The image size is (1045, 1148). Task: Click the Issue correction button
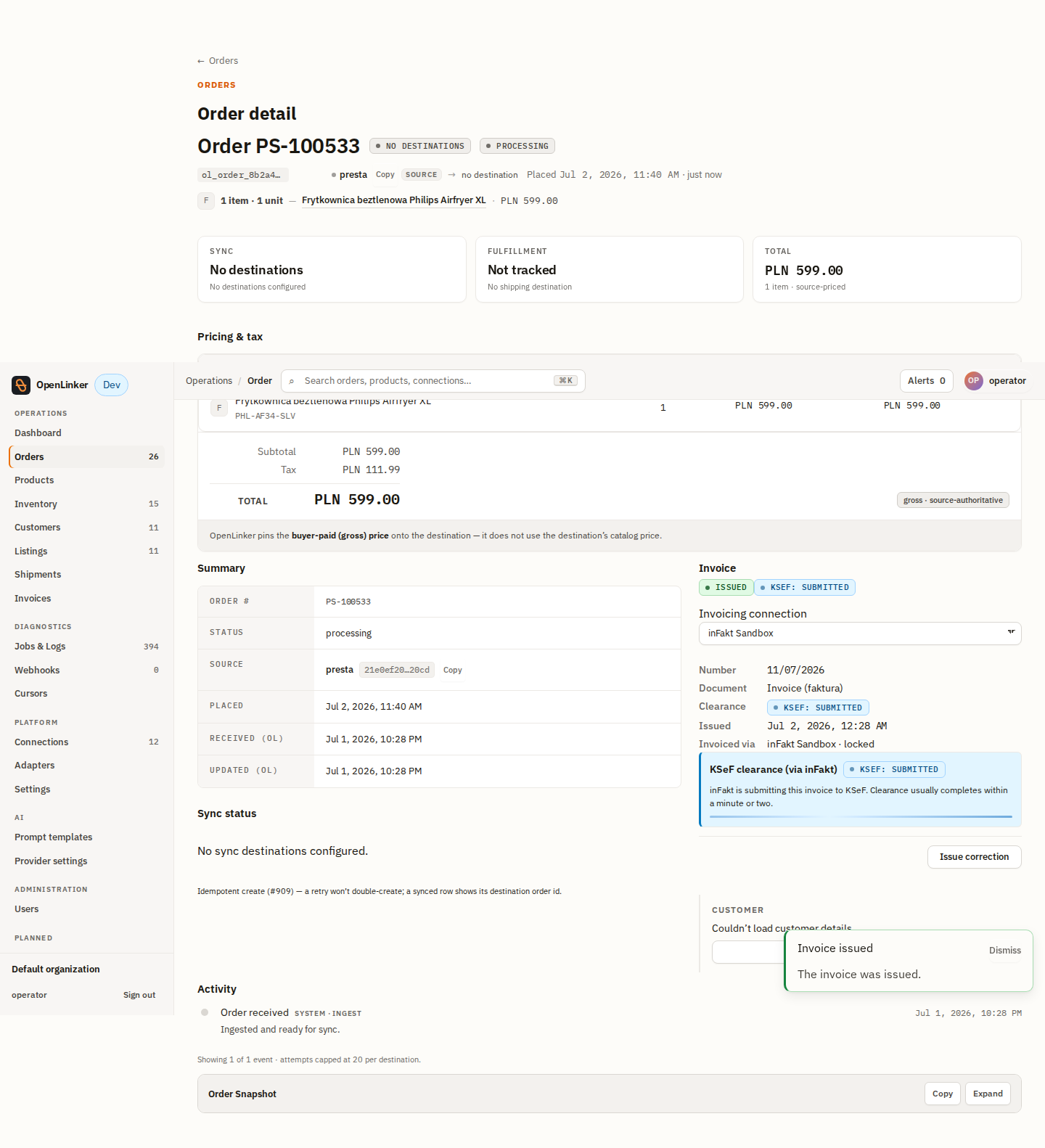click(x=974, y=857)
